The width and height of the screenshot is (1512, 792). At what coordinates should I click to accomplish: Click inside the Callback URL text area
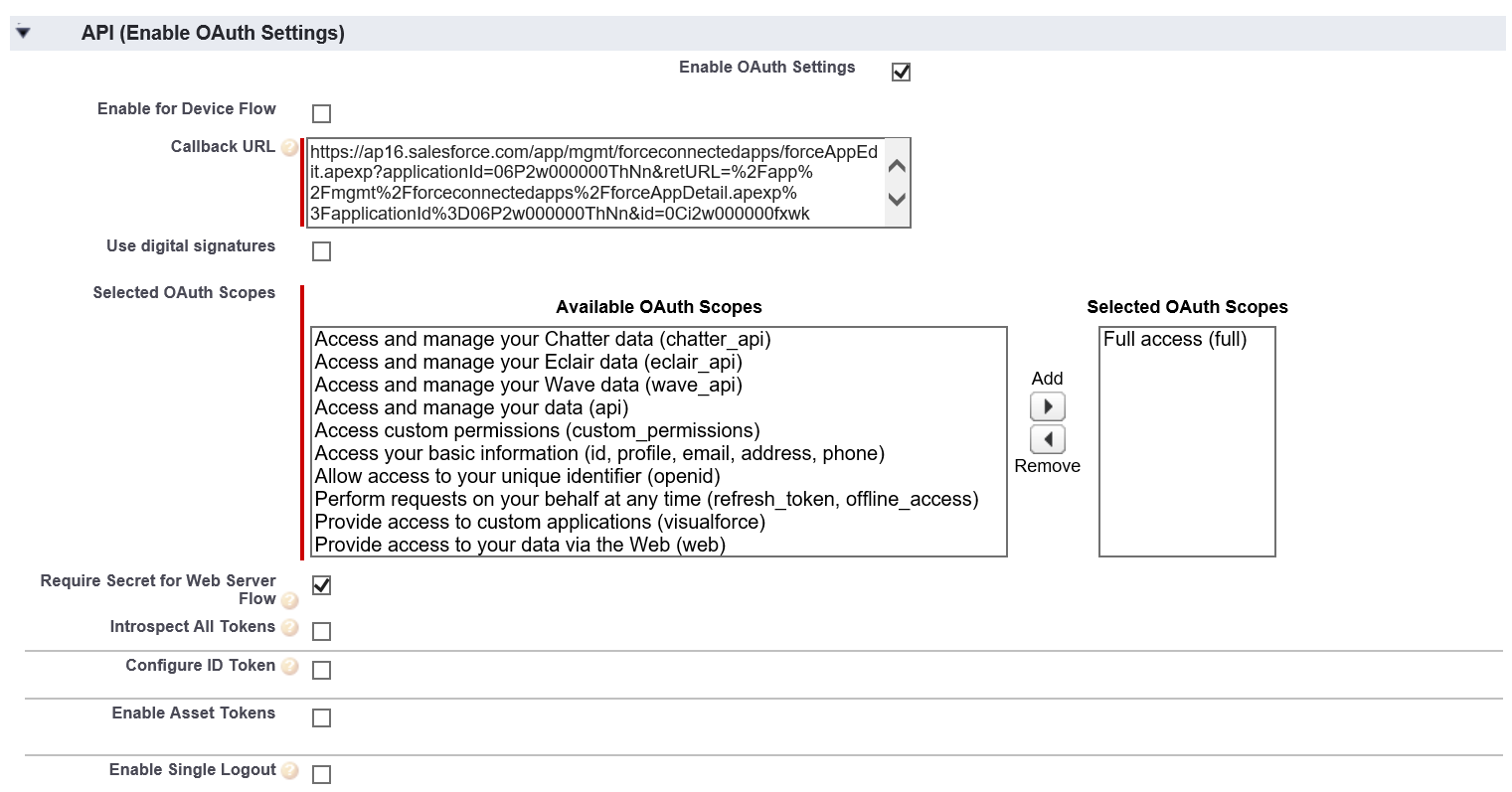pyautogui.click(x=593, y=183)
